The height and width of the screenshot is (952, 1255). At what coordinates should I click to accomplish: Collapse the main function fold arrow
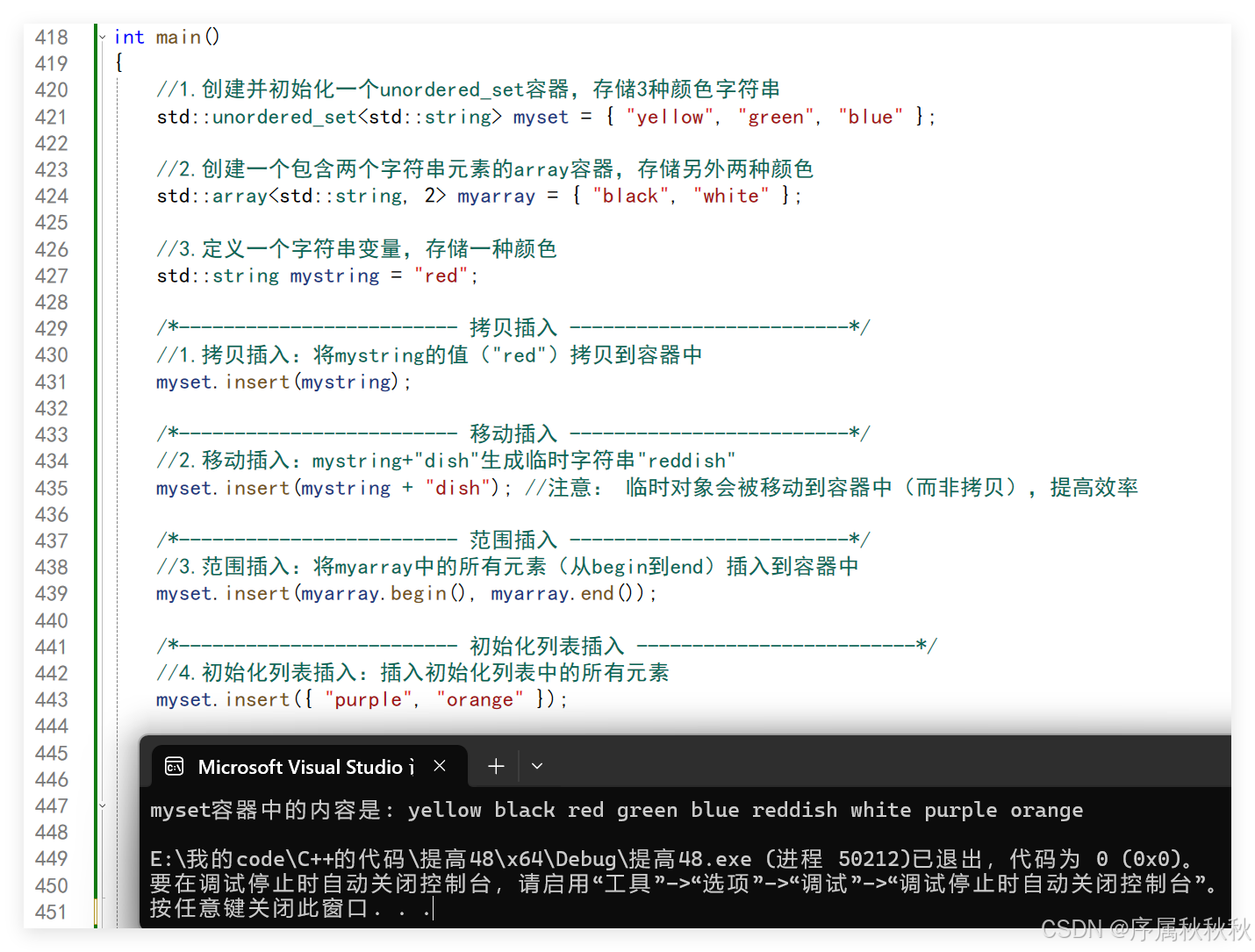pos(103,37)
